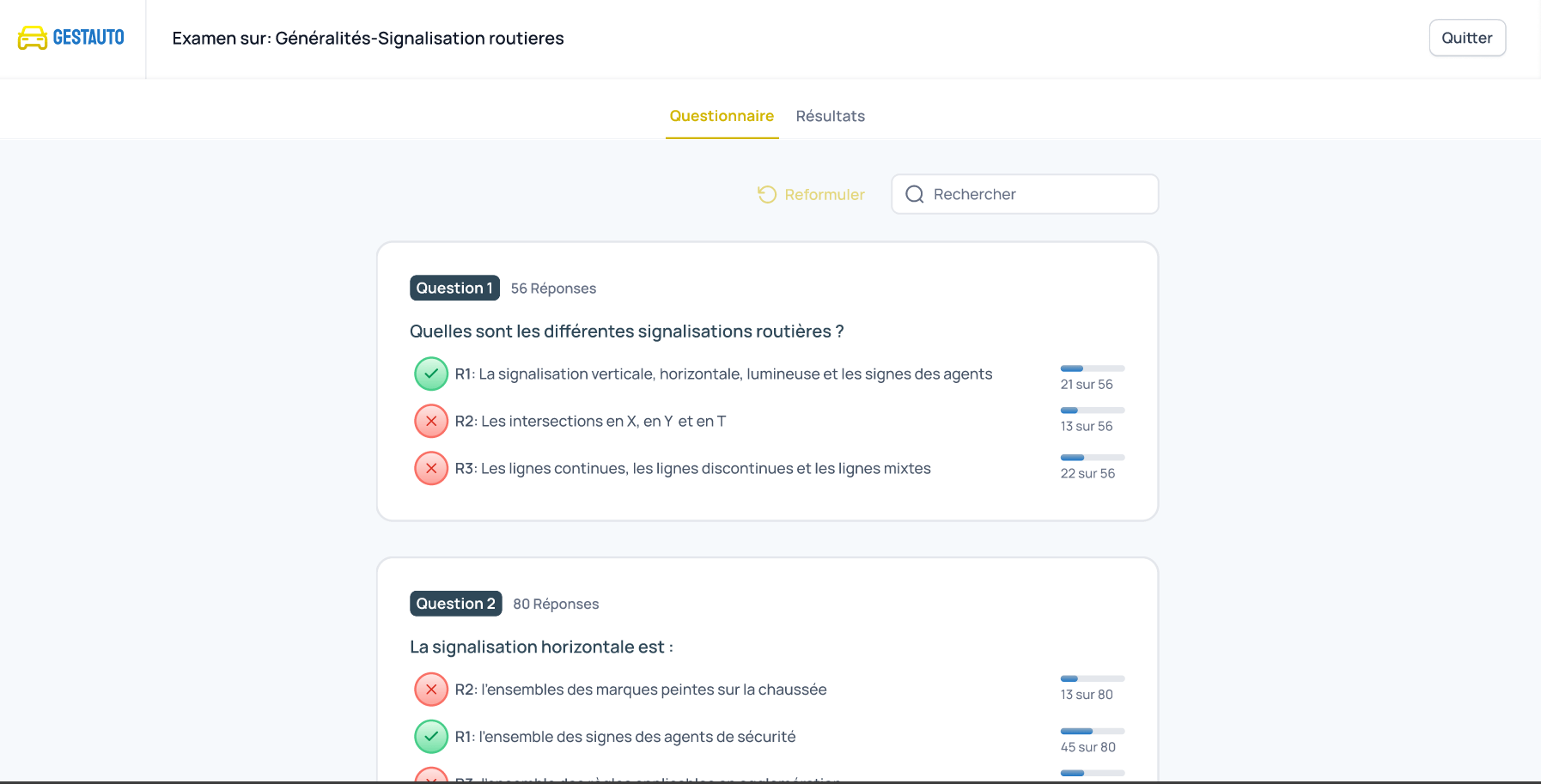
Task: Select the Question 1 badge
Action: 454,288
